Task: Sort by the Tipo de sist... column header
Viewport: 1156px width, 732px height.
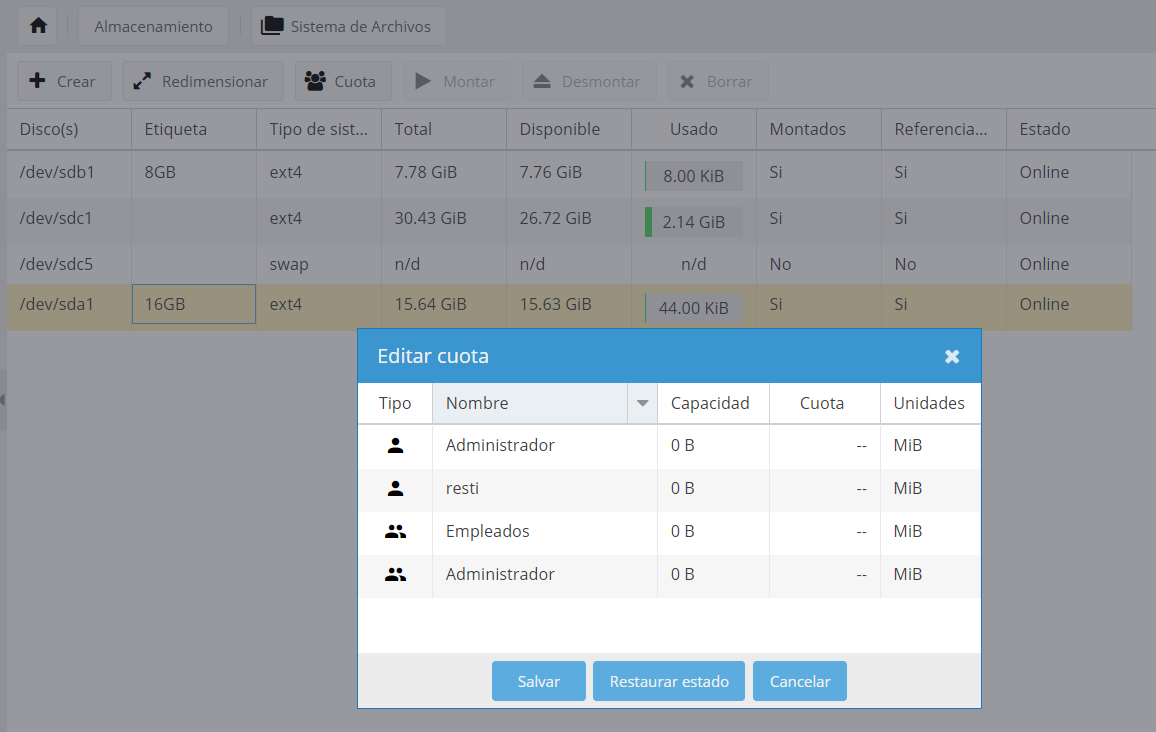Action: [318, 129]
